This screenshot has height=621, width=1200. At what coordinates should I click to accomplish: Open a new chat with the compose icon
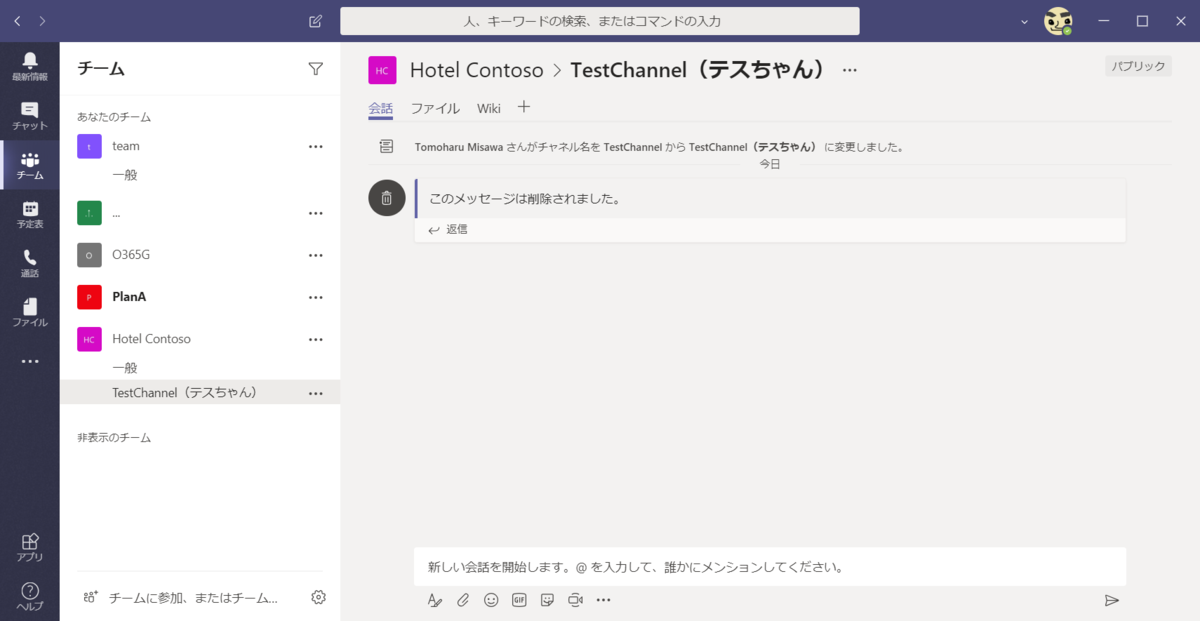point(315,21)
